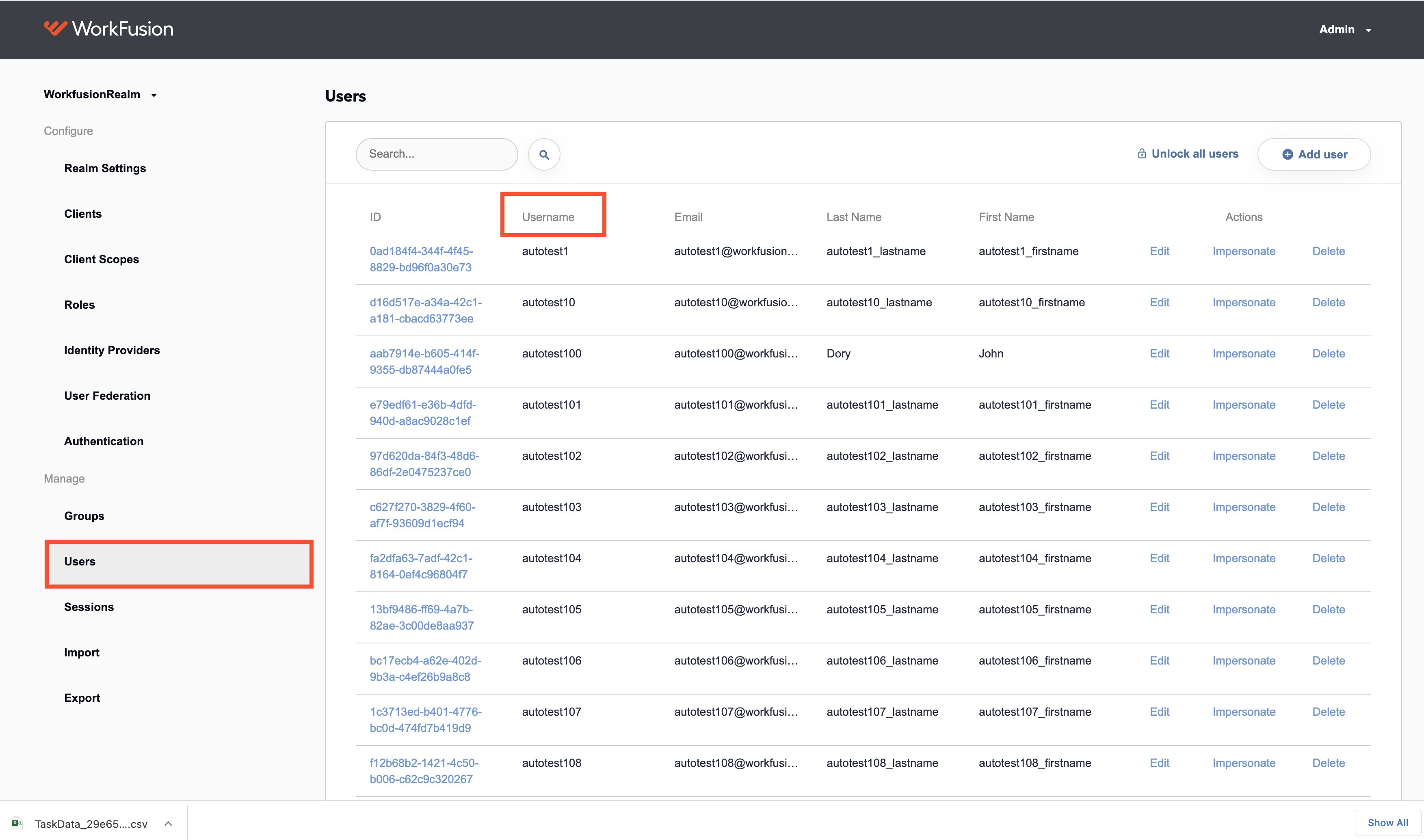
Task: Click the Add user button
Action: (1314, 154)
